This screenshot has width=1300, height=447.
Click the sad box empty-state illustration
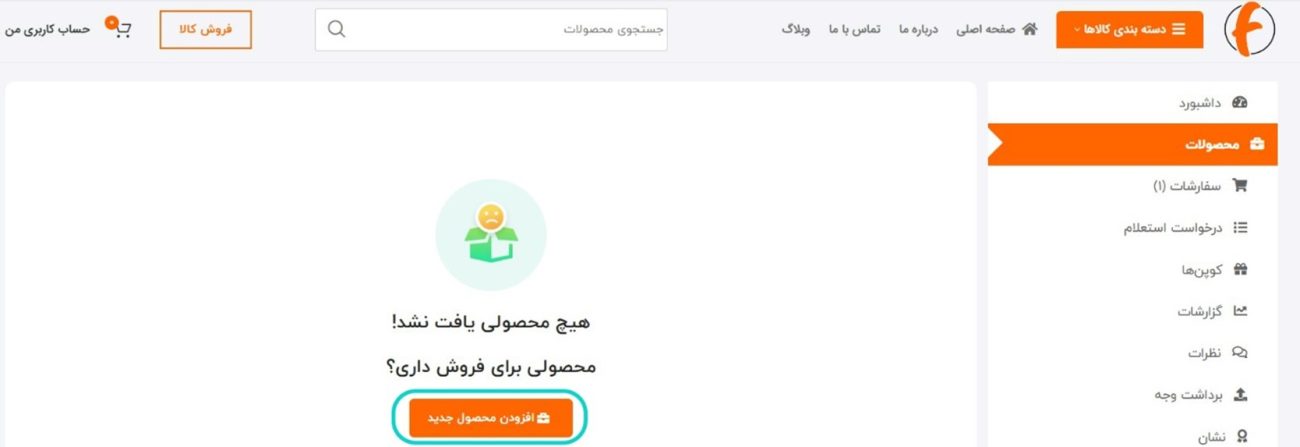click(x=491, y=235)
